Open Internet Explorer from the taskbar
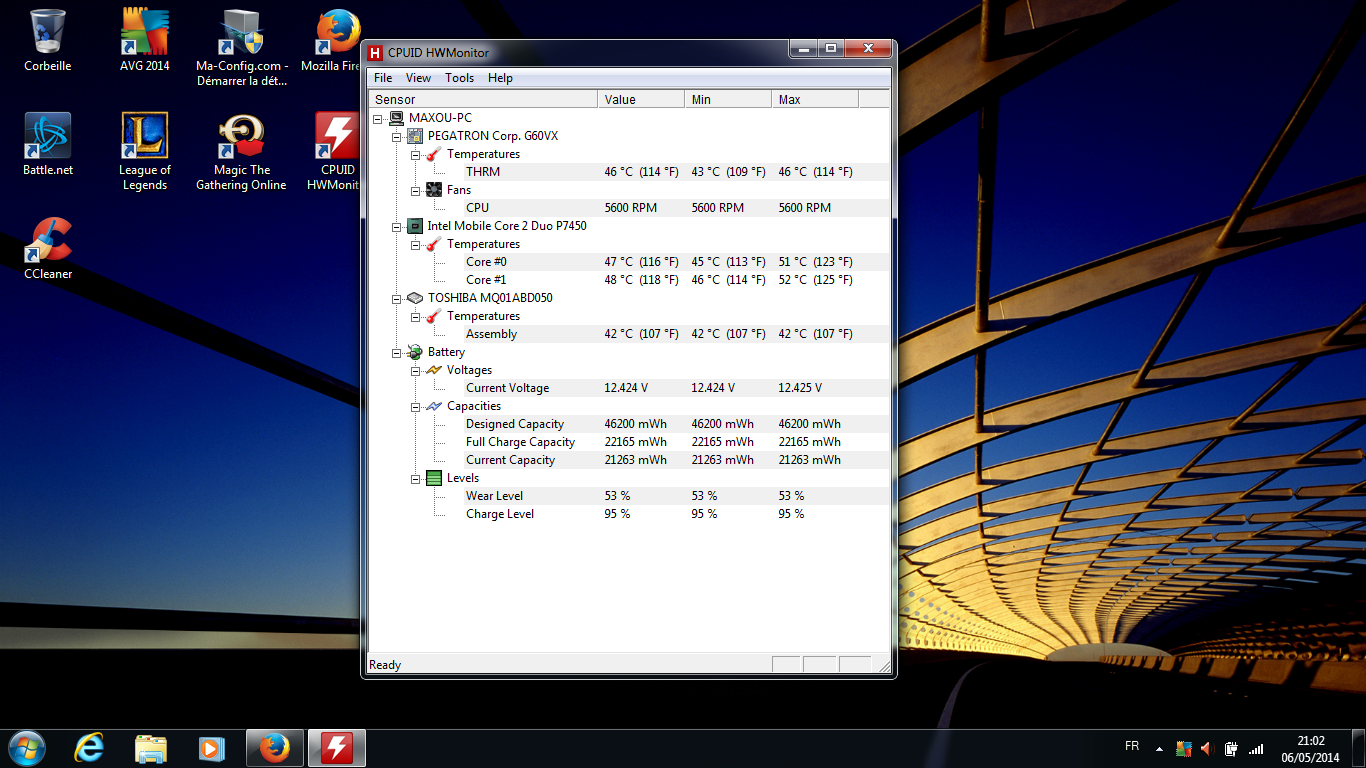This screenshot has height=768, width=1366. click(90, 748)
